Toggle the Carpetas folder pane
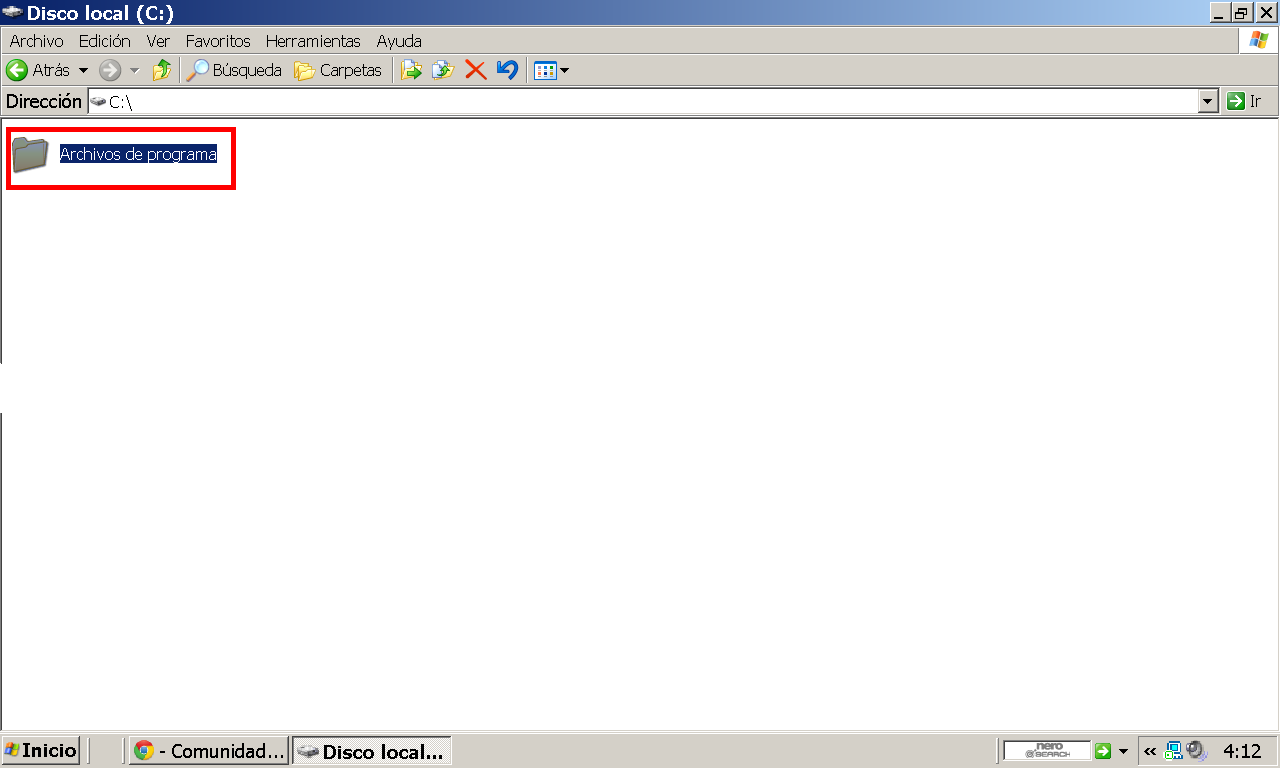Screen dimensions: 1280x768 point(339,71)
